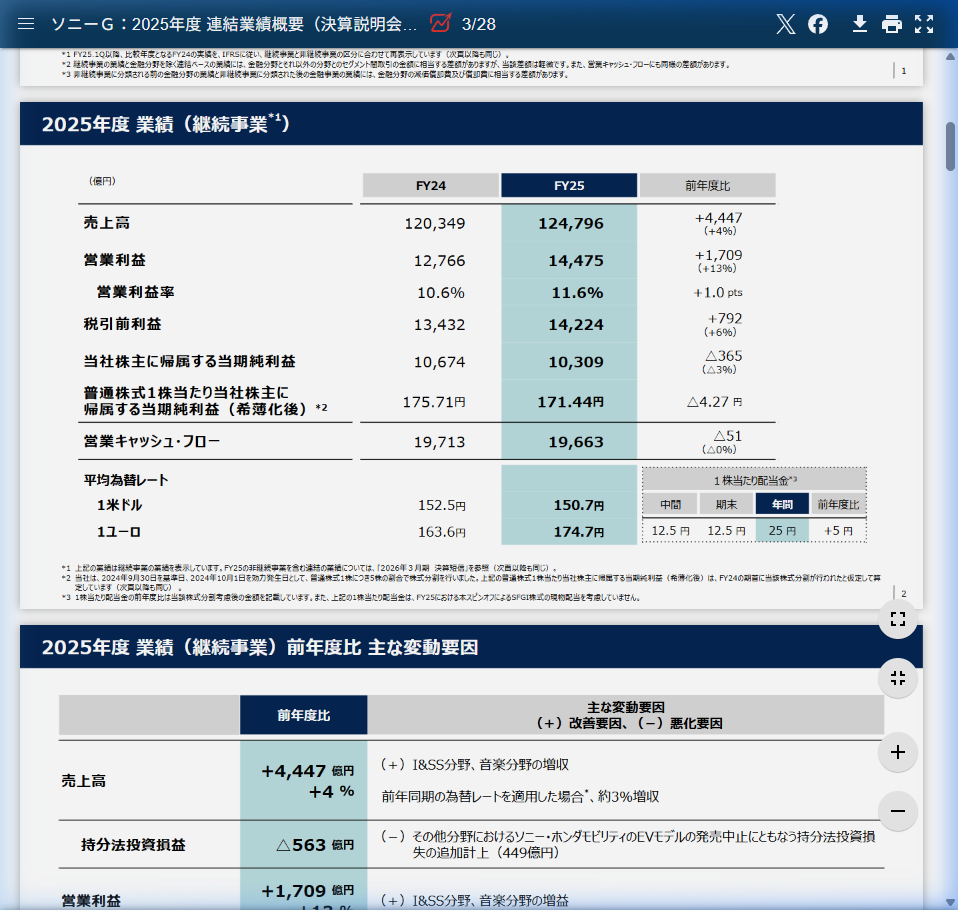Share the document on Facebook
This screenshot has width=958, height=910.
tap(818, 24)
